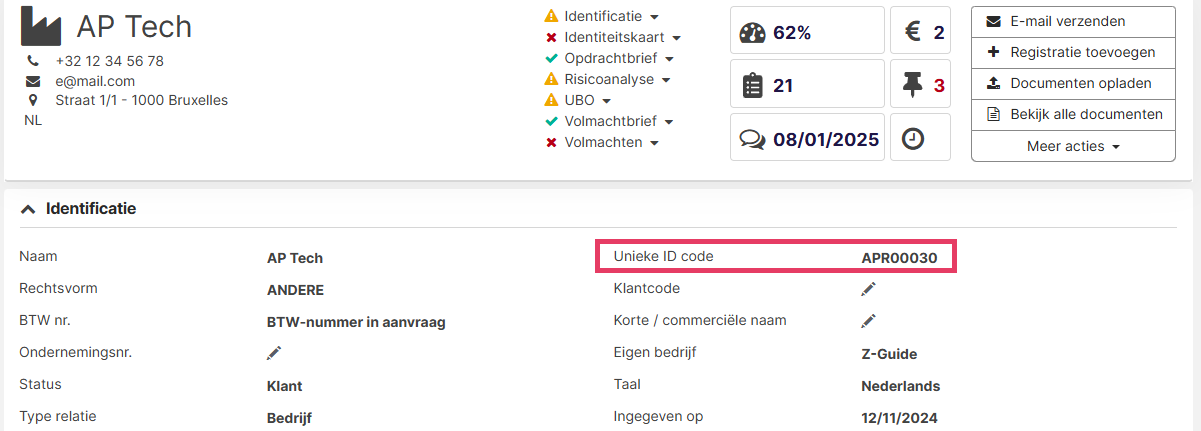Click Registratie toevoegen button
This screenshot has height=431, width=1201.
[1073, 52]
